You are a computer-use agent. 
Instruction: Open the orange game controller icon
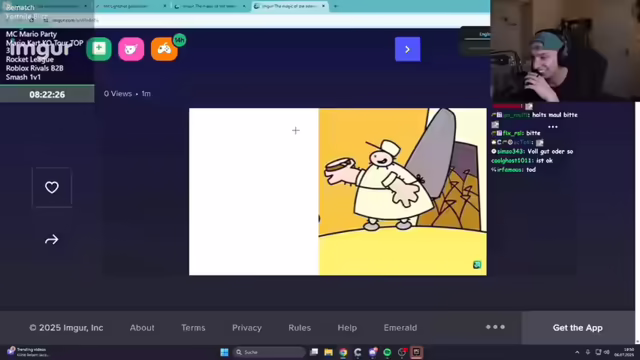click(x=164, y=49)
